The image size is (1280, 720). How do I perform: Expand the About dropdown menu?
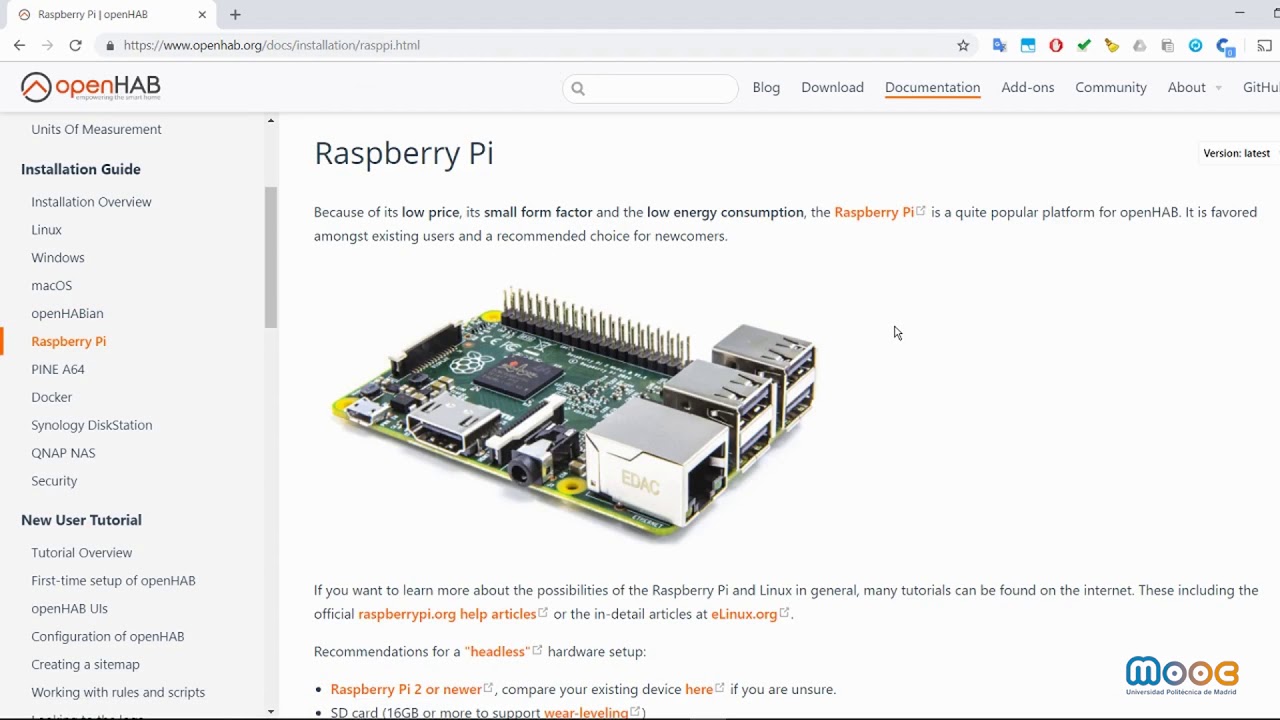(x=1194, y=87)
